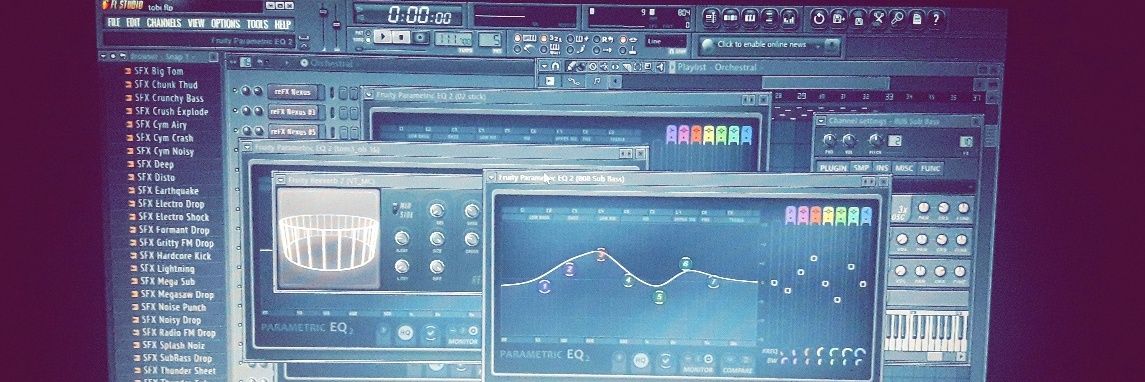Screen dimensions: 1145x382
Task: Open the Line snap dropdown
Action: click(x=665, y=41)
